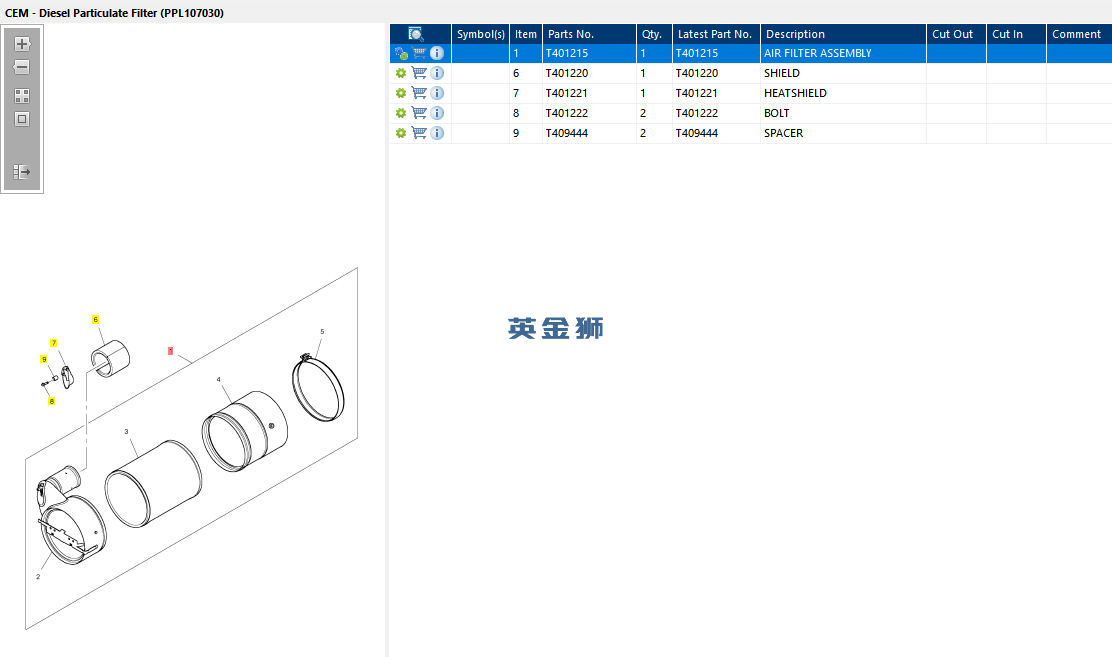Click callout 4 label in diagram
1112x657 pixels.
[218, 380]
